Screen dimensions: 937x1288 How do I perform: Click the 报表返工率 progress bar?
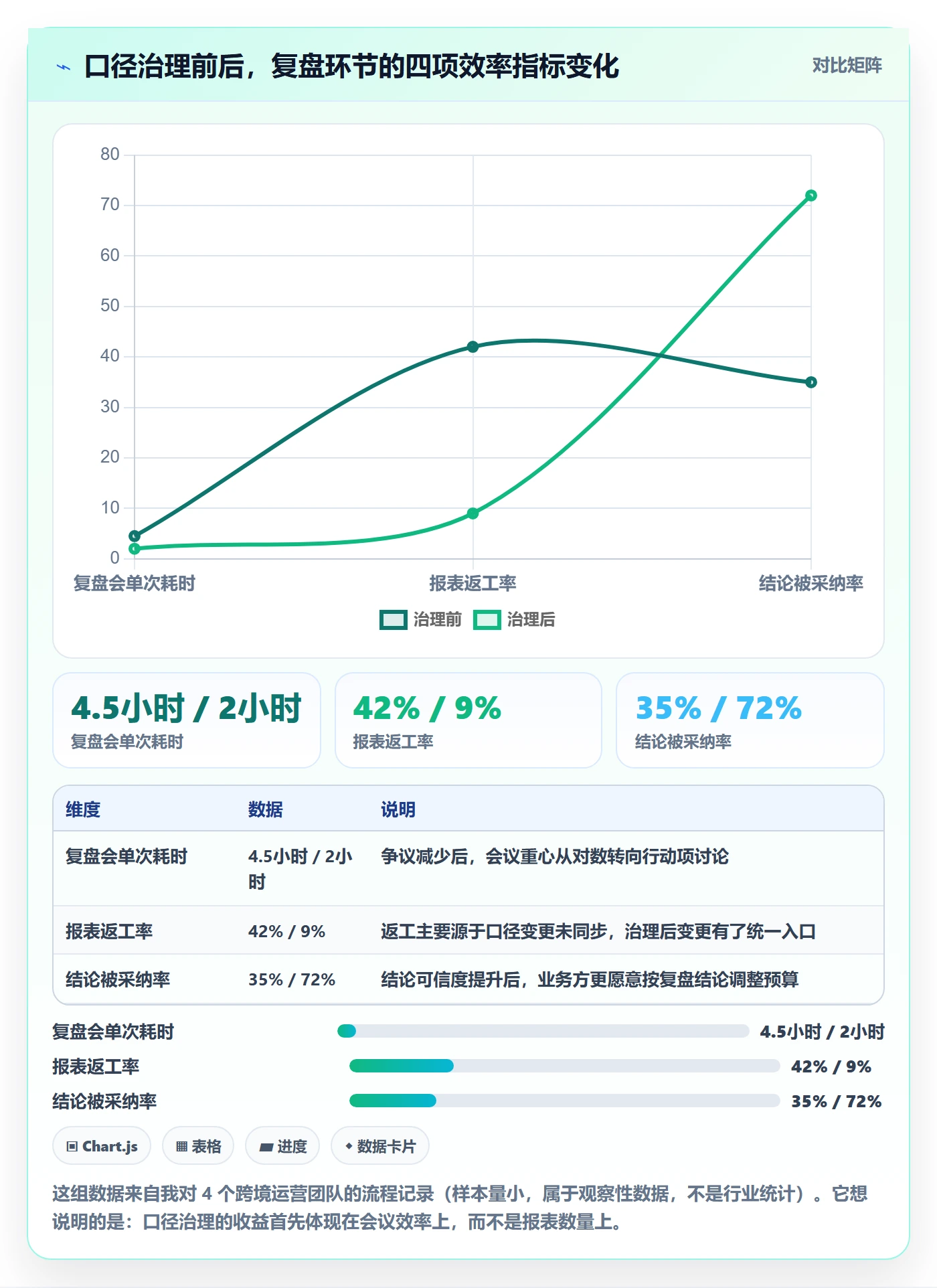click(564, 1066)
